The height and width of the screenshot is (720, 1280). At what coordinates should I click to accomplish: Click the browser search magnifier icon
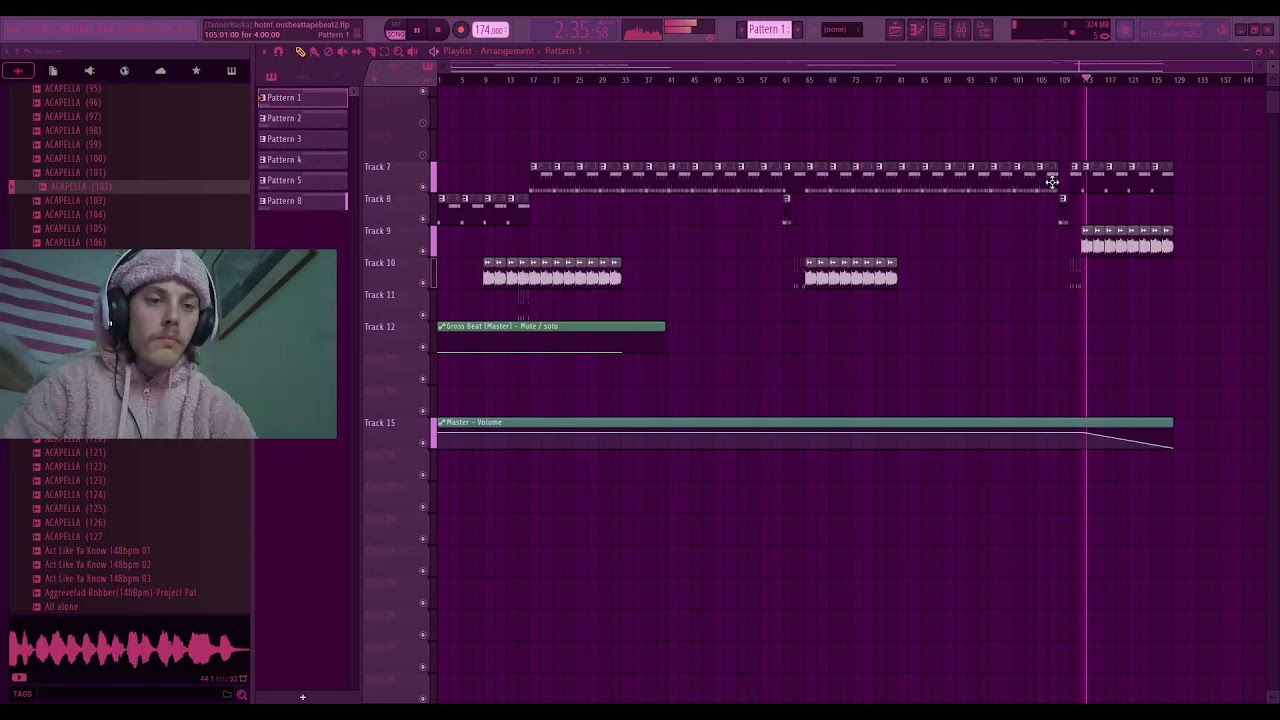point(241,694)
